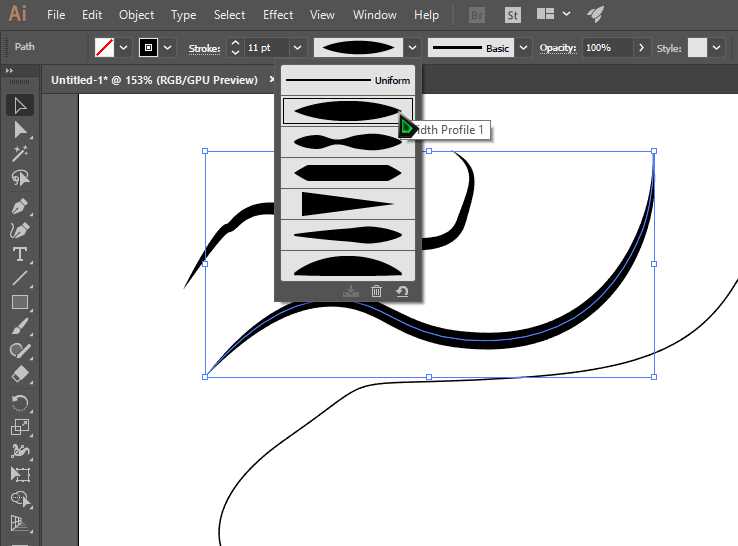Open the View menu
The height and width of the screenshot is (546, 738).
322,15
